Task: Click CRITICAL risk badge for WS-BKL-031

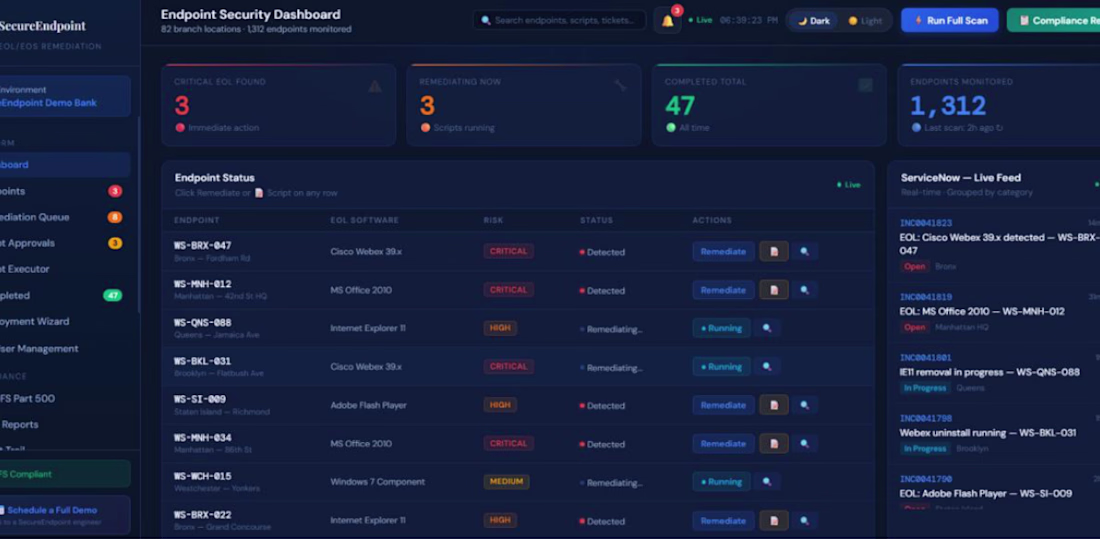Action: click(508, 366)
